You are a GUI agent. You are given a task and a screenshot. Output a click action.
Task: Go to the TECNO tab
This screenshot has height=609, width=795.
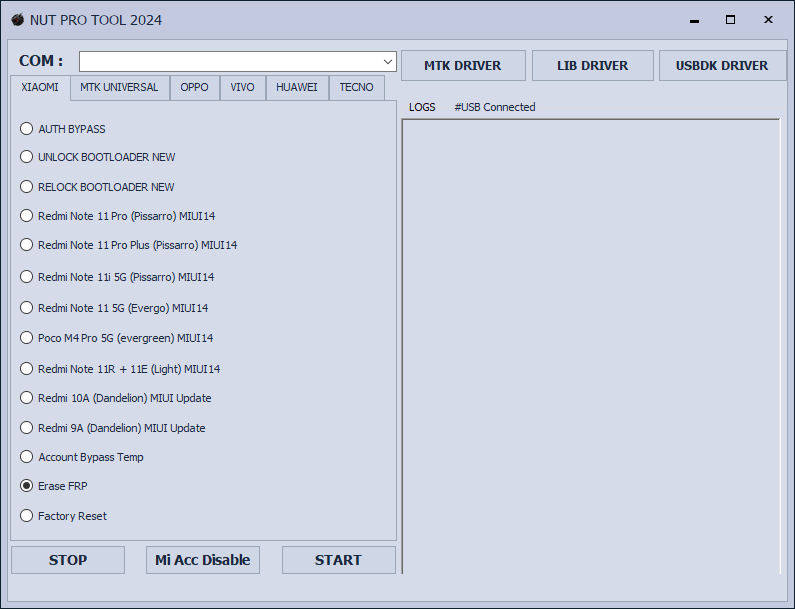point(357,87)
